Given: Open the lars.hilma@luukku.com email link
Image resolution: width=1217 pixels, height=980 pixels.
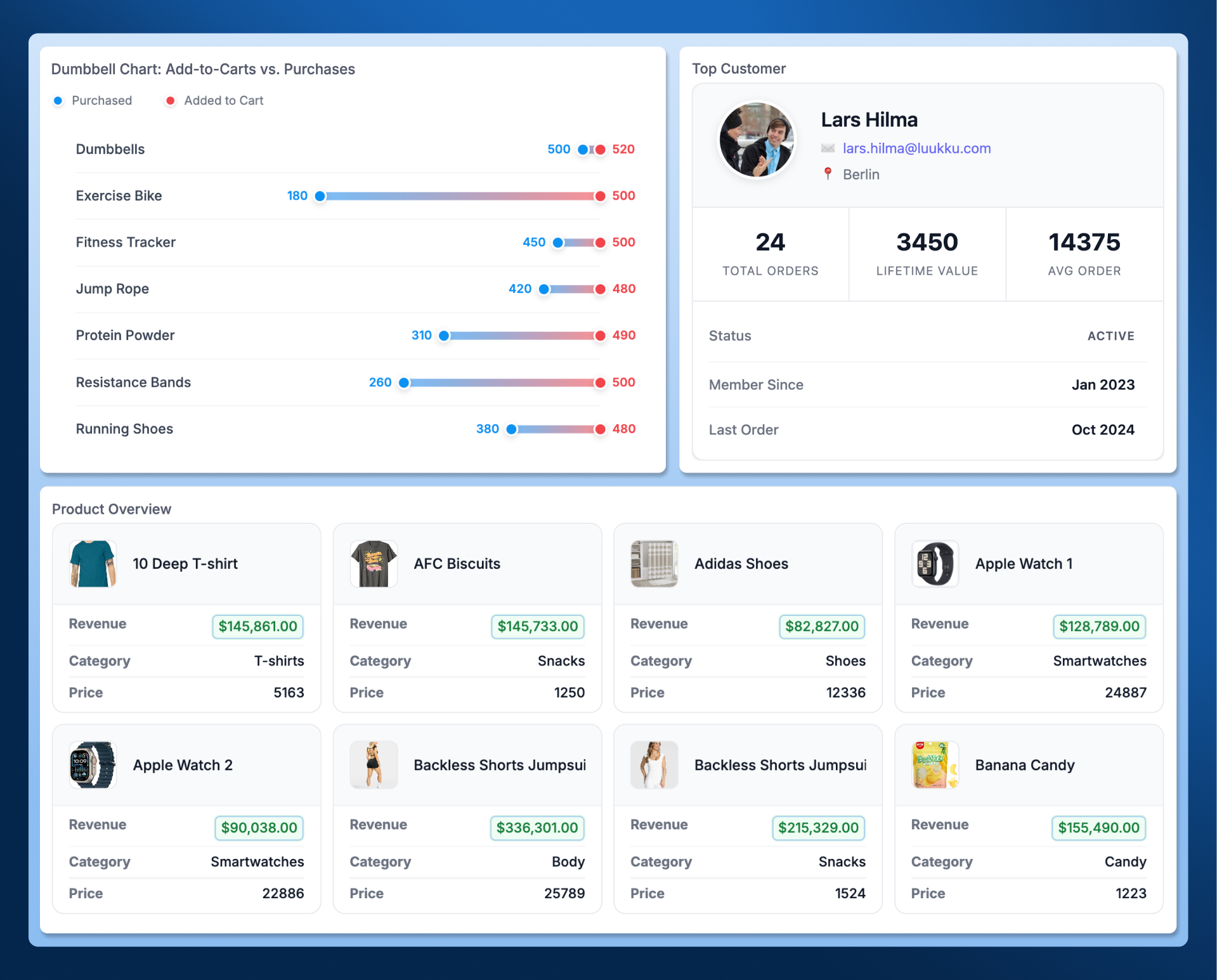Looking at the screenshot, I should tap(916, 148).
